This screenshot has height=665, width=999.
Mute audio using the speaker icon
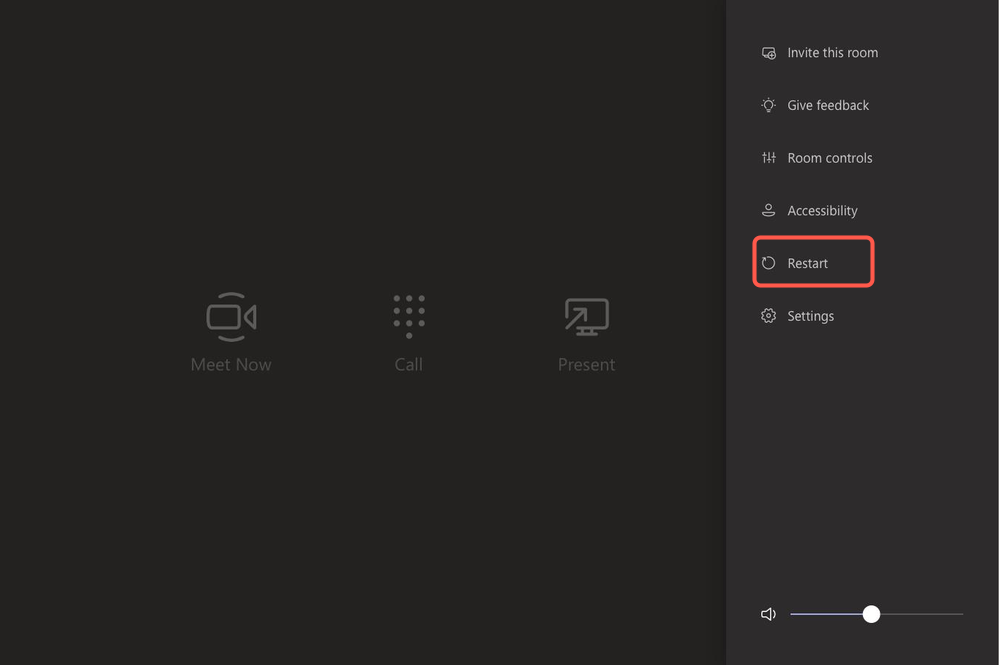(768, 614)
